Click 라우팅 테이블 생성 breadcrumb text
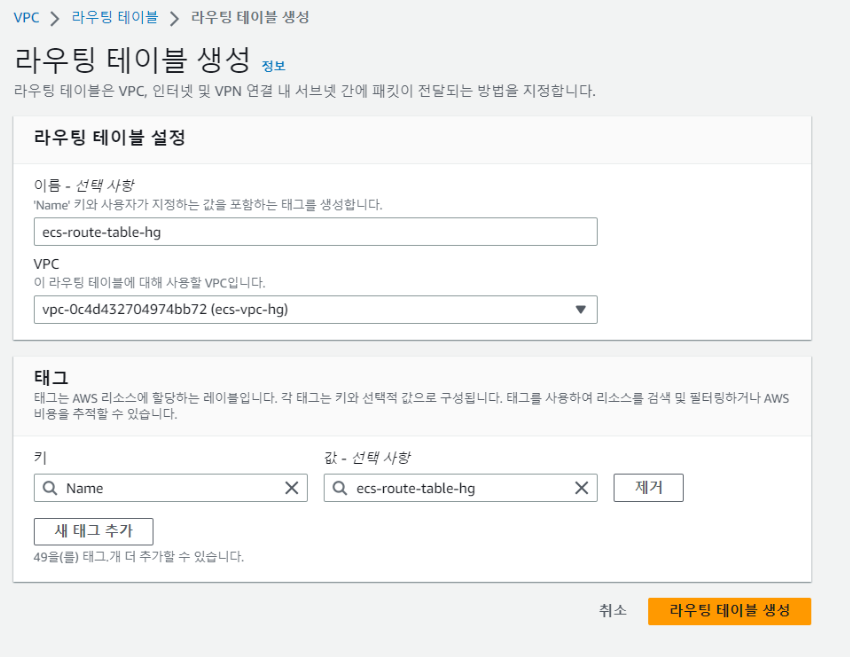The height and width of the screenshot is (657, 850). (250, 17)
